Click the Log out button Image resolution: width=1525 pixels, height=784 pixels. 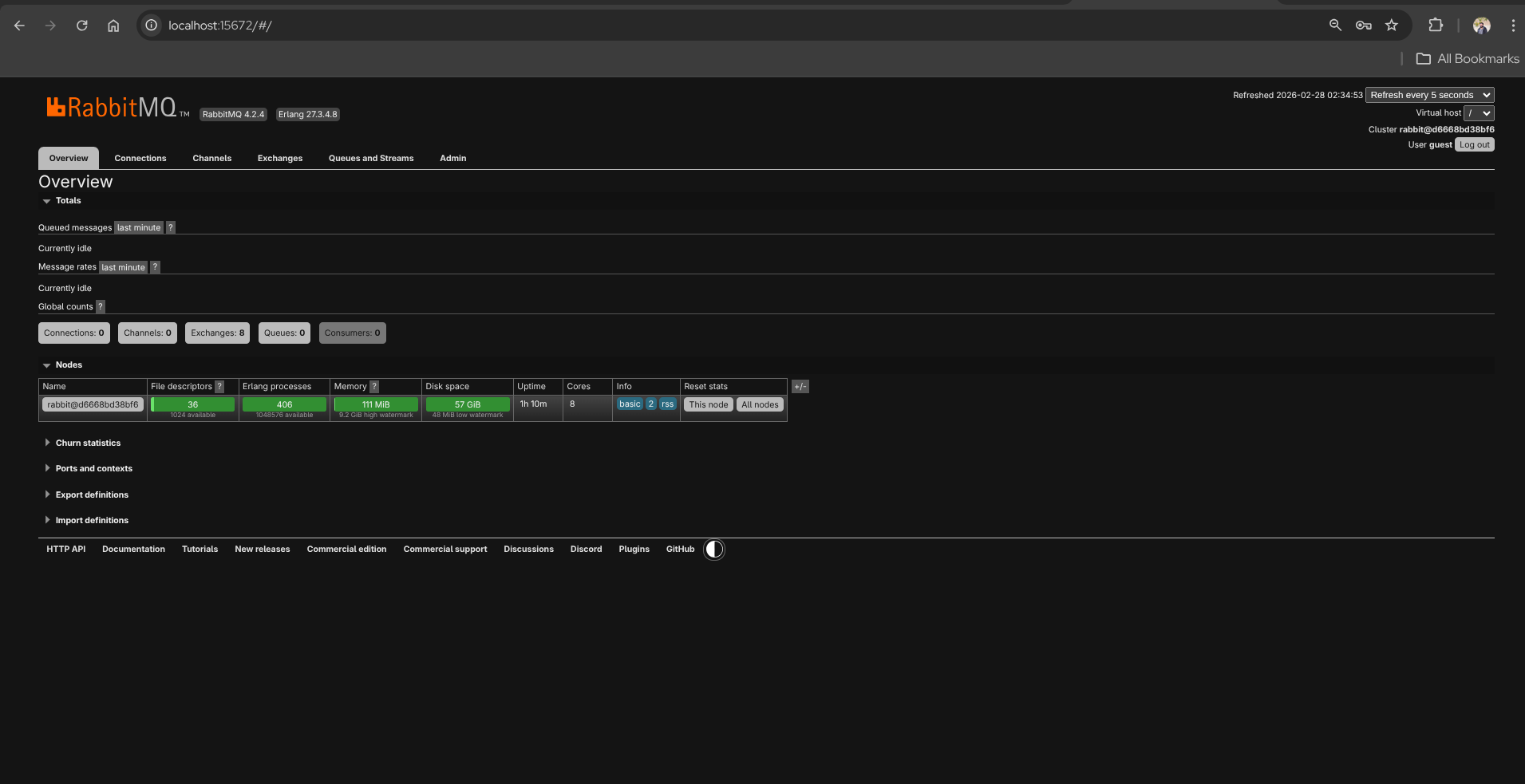[x=1475, y=145]
